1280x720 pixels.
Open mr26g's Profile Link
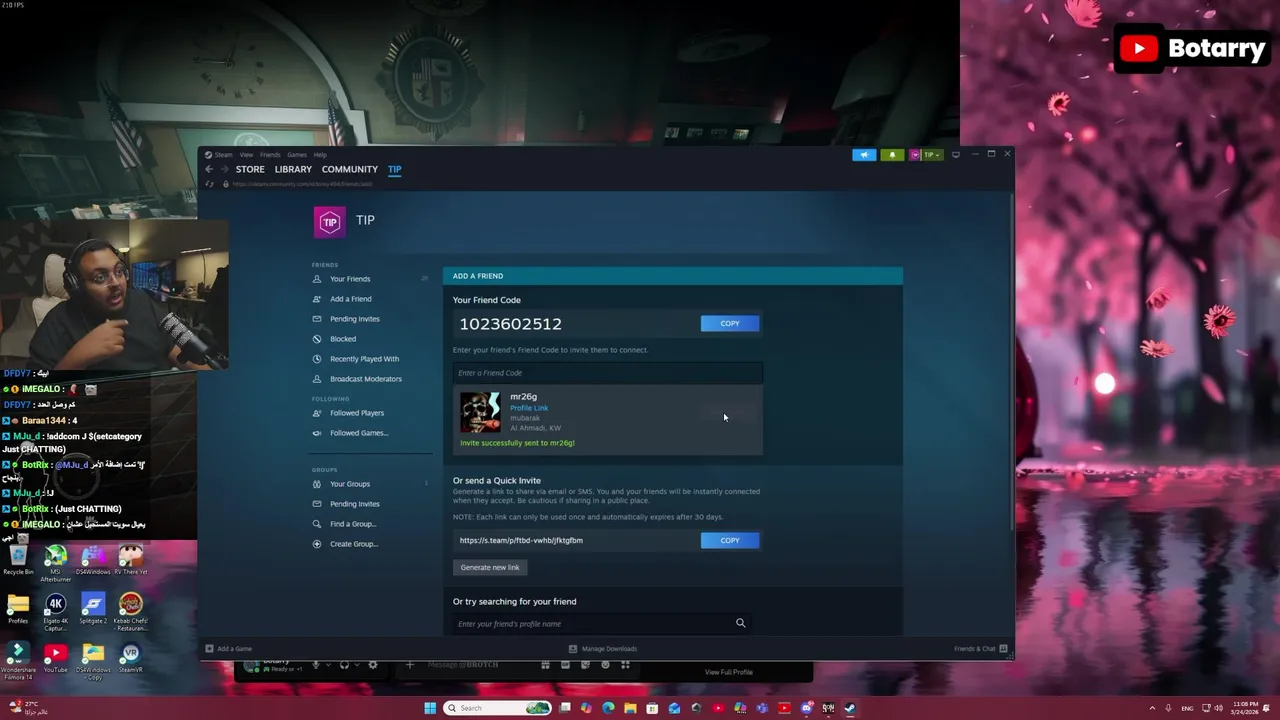pos(529,408)
